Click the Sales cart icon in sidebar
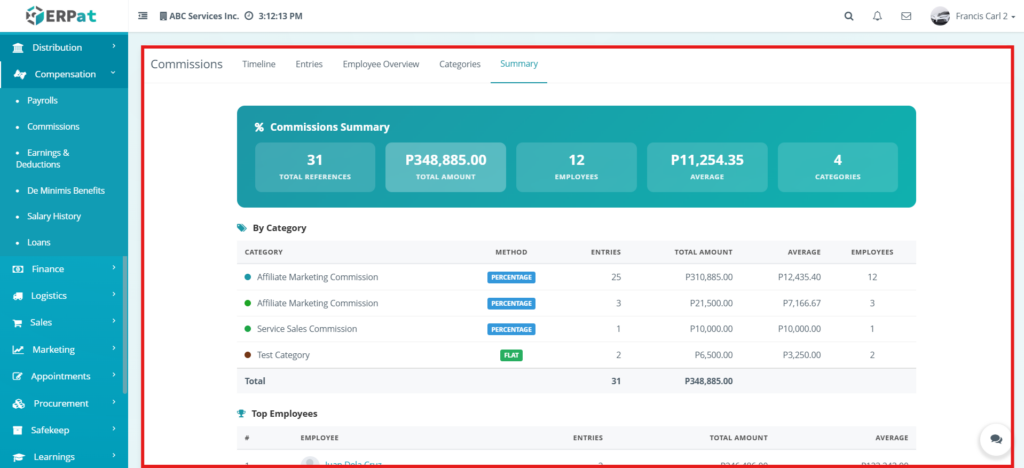The height and width of the screenshot is (468, 1024). [x=19, y=323]
